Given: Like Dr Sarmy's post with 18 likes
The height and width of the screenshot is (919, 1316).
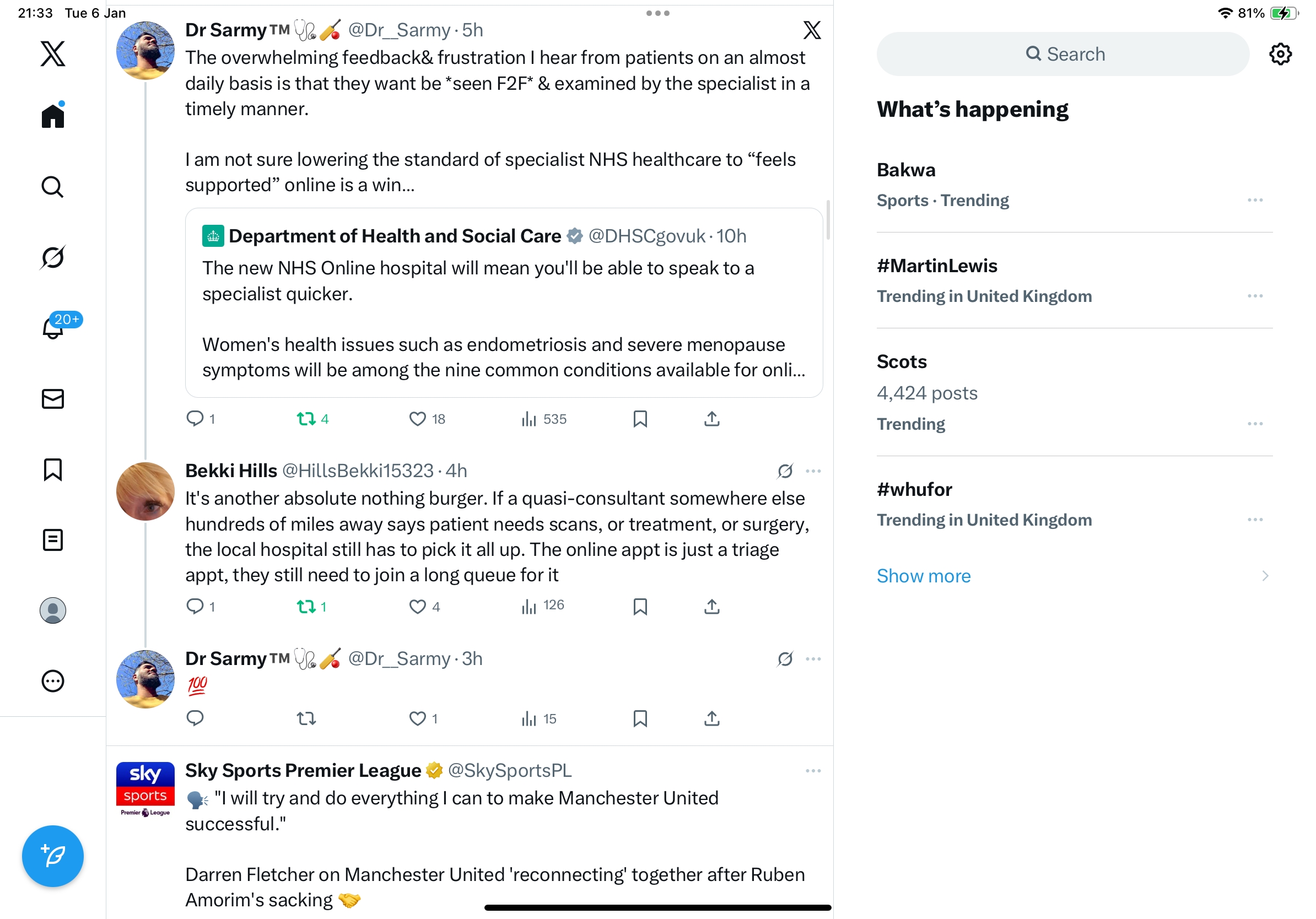Looking at the screenshot, I should 417,419.
